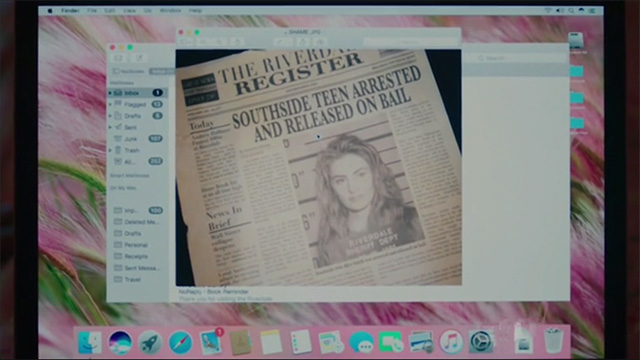Open the yellow Notes app in Dock
Image resolution: width=640 pixels, height=360 pixels.
pyautogui.click(x=271, y=342)
